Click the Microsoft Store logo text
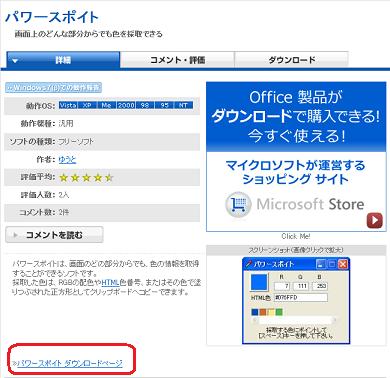Screen dimensions: 390x378 pos(310,204)
